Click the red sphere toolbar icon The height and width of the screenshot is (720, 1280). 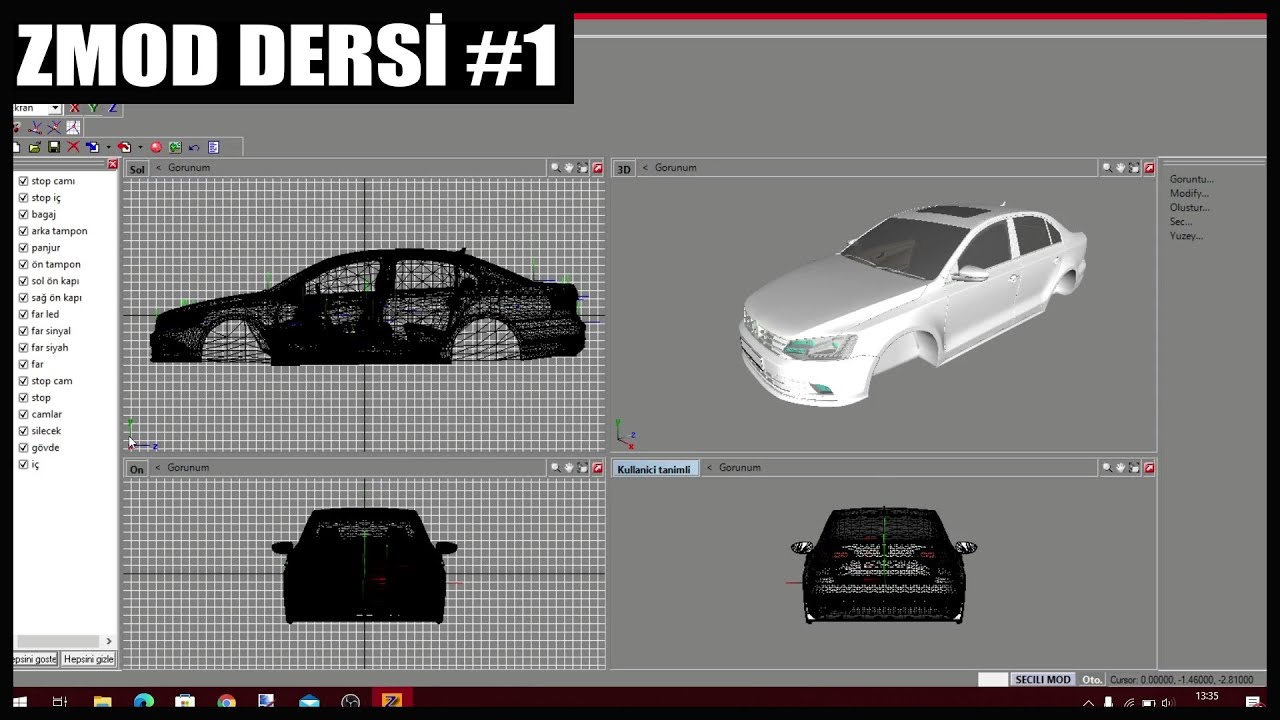[156, 147]
